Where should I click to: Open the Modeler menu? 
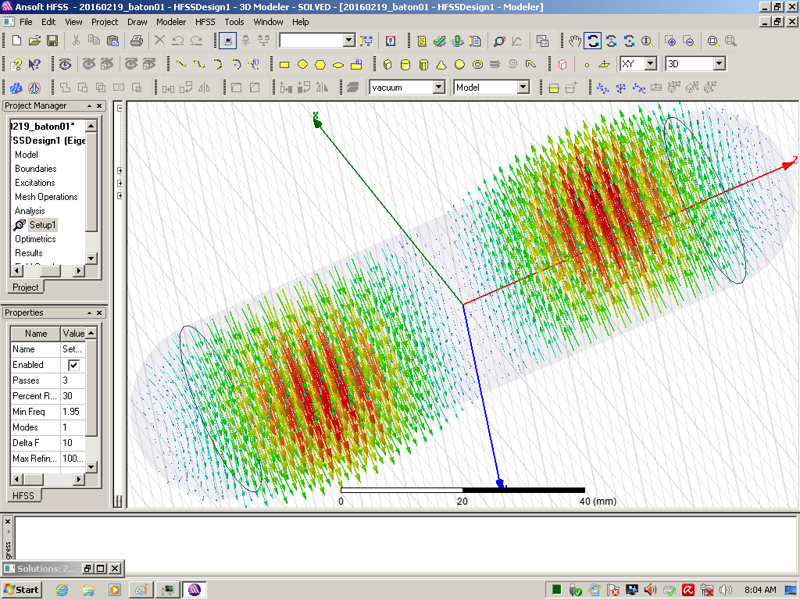pos(171,21)
